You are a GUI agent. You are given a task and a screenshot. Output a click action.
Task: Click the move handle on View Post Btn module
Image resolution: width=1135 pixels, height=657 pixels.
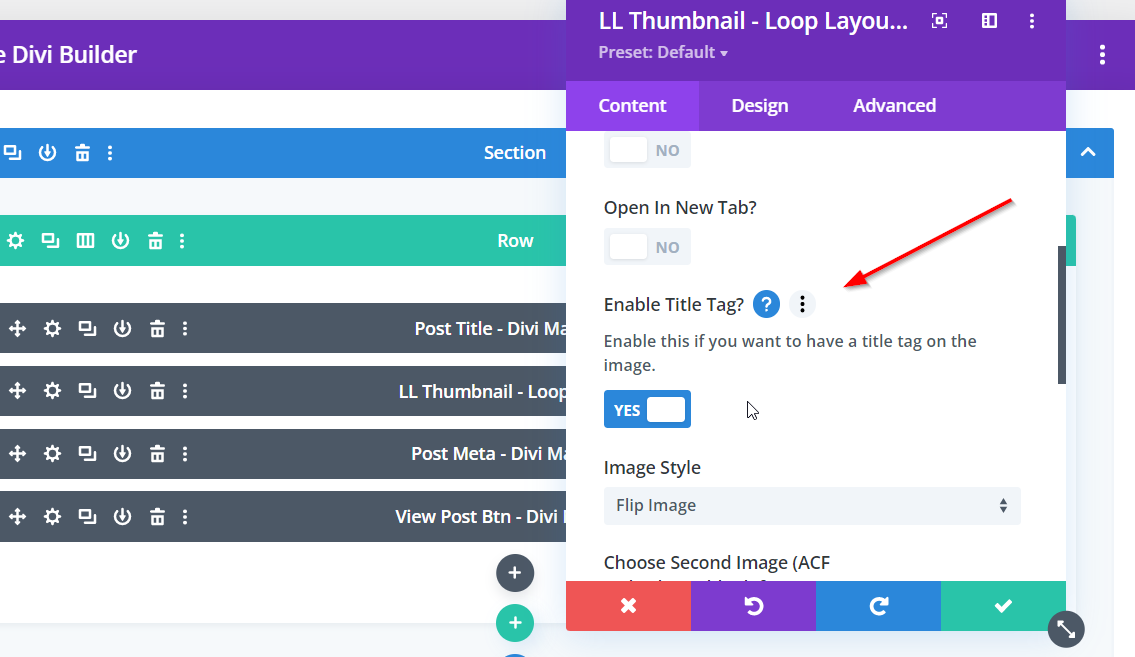17,517
